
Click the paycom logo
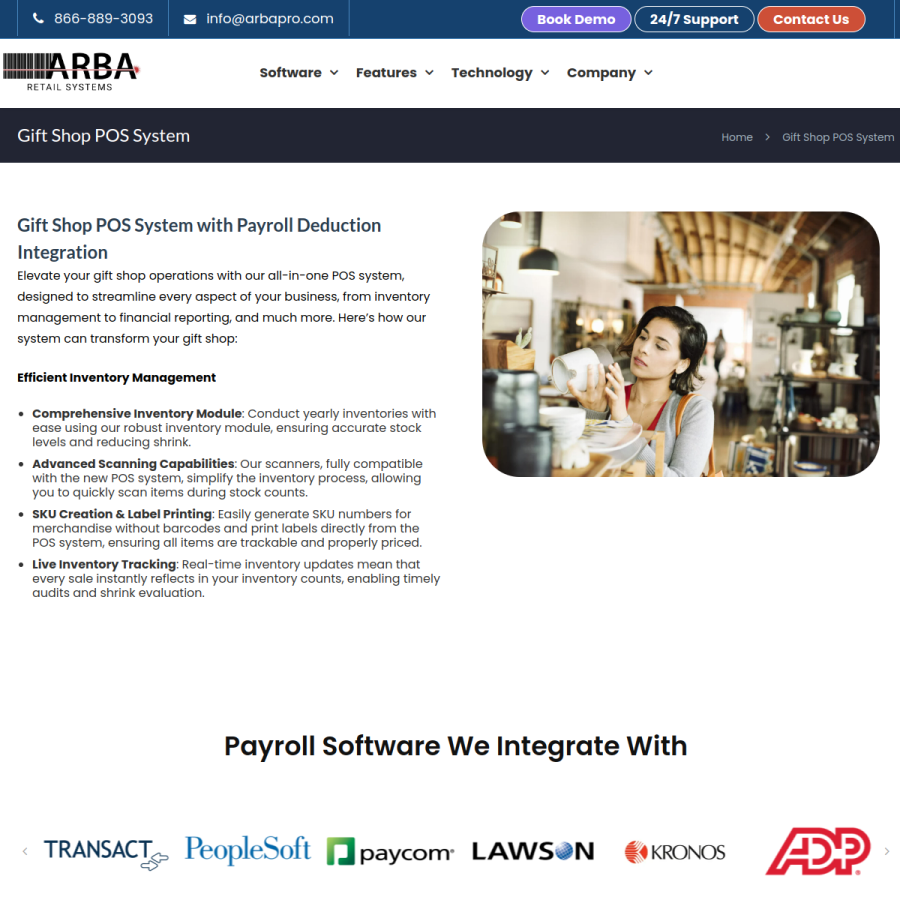tap(390, 851)
